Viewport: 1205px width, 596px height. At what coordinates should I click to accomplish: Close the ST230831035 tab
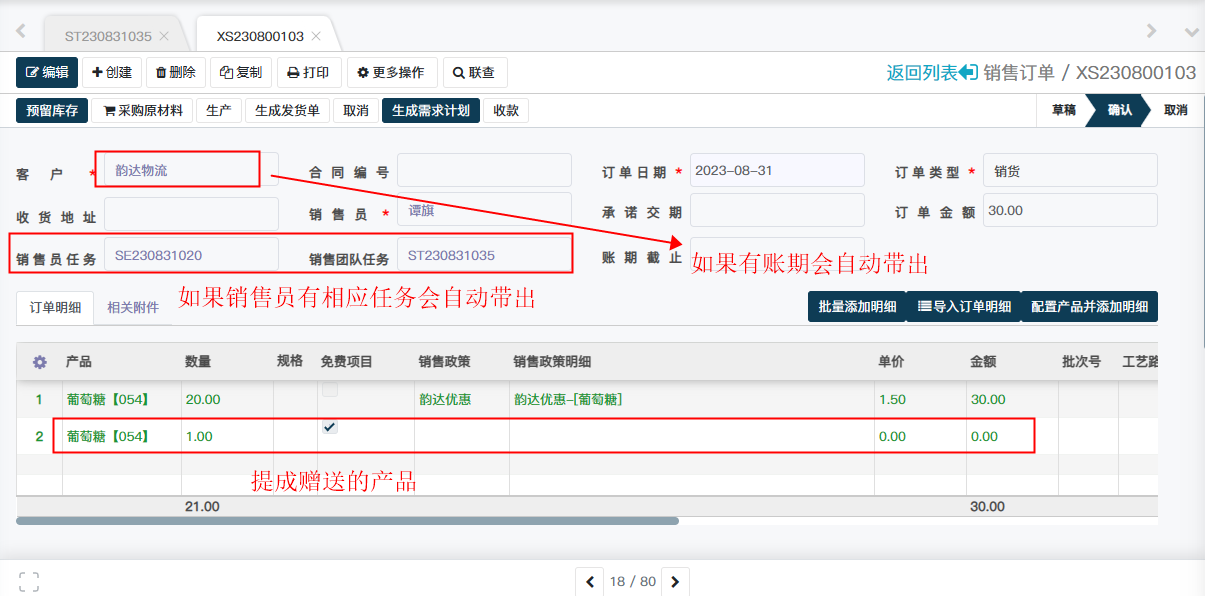[x=164, y=36]
